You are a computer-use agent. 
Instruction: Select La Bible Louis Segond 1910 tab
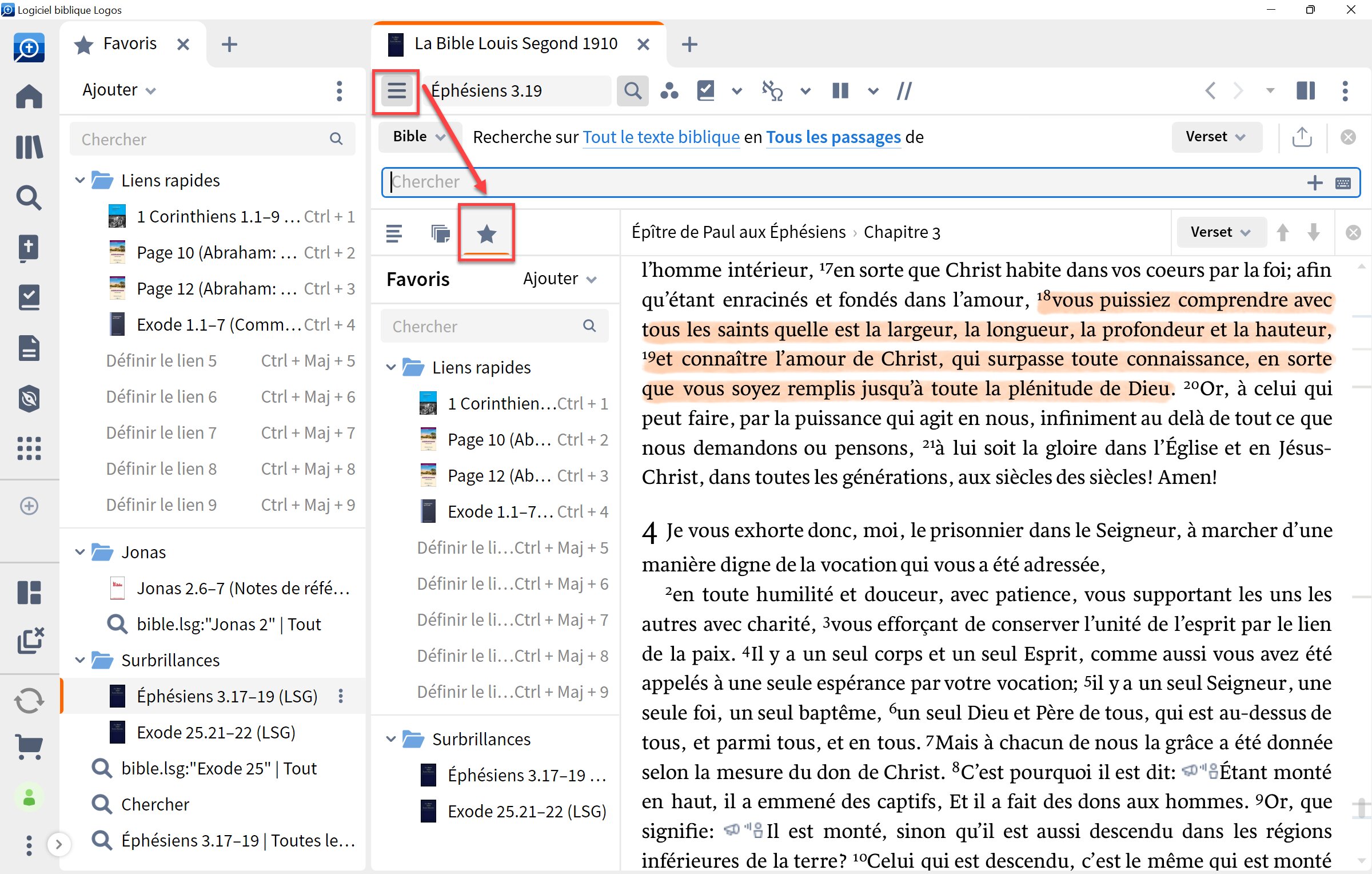click(x=516, y=44)
